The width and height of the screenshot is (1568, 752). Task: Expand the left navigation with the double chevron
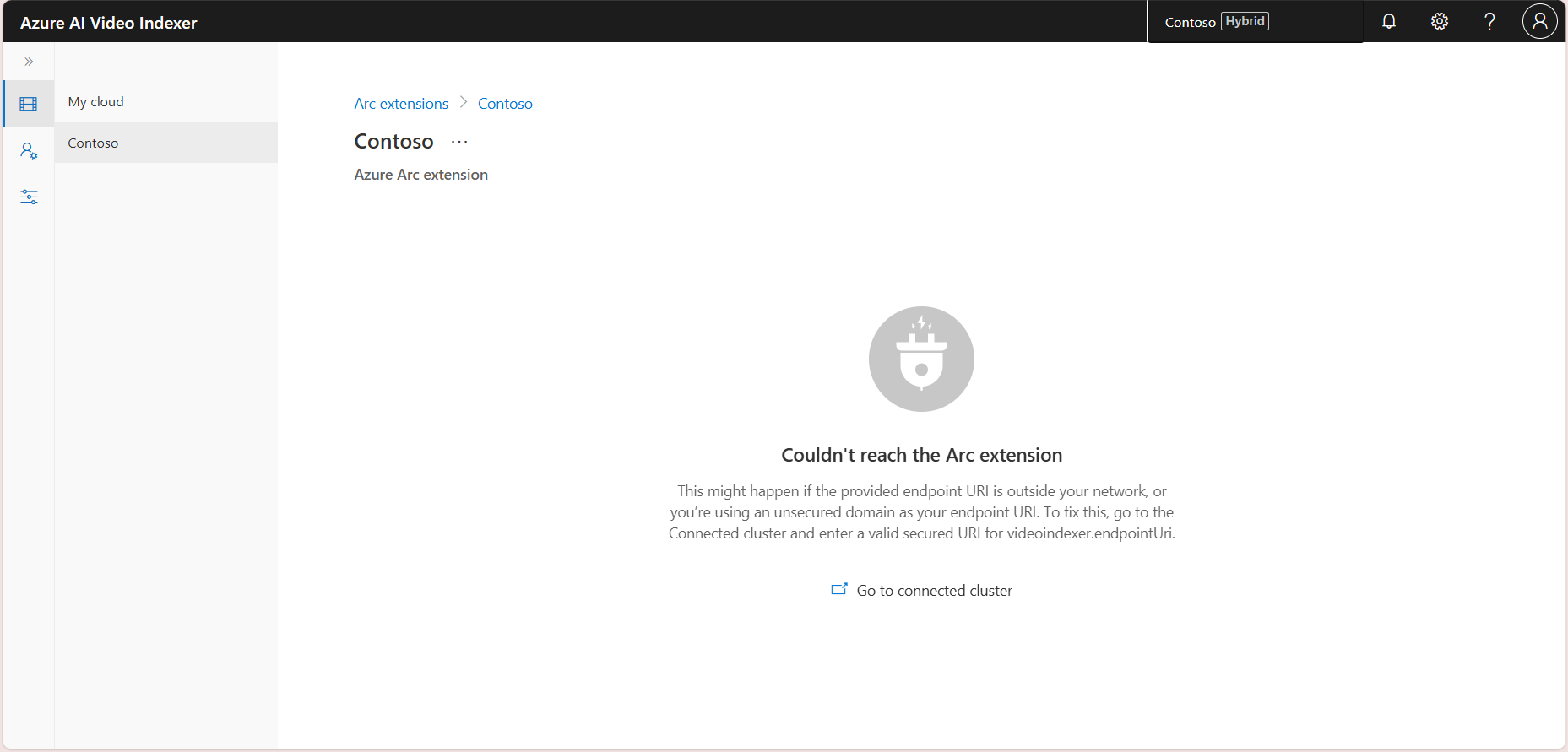pos(29,62)
